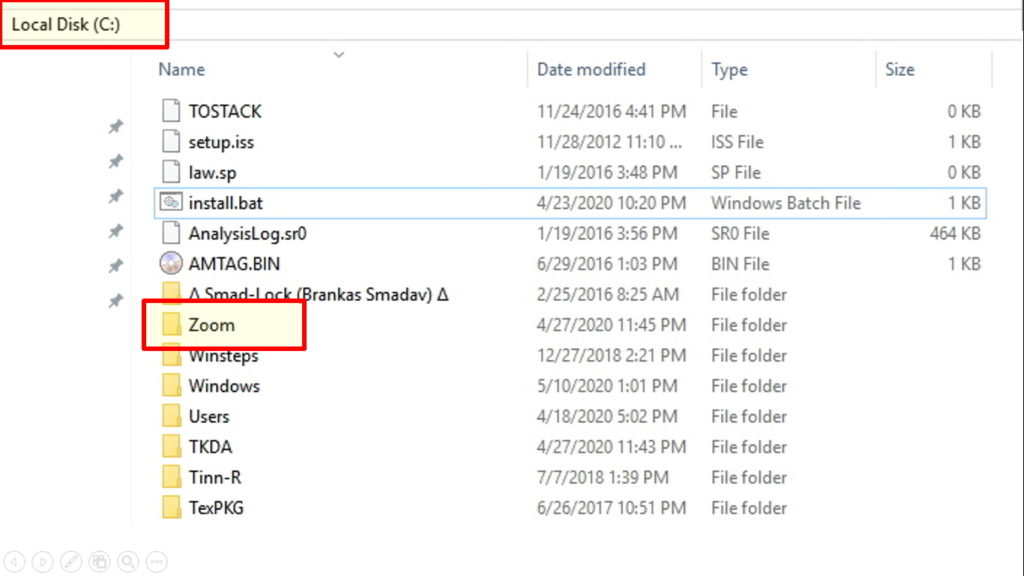Select the Users folder

209,416
